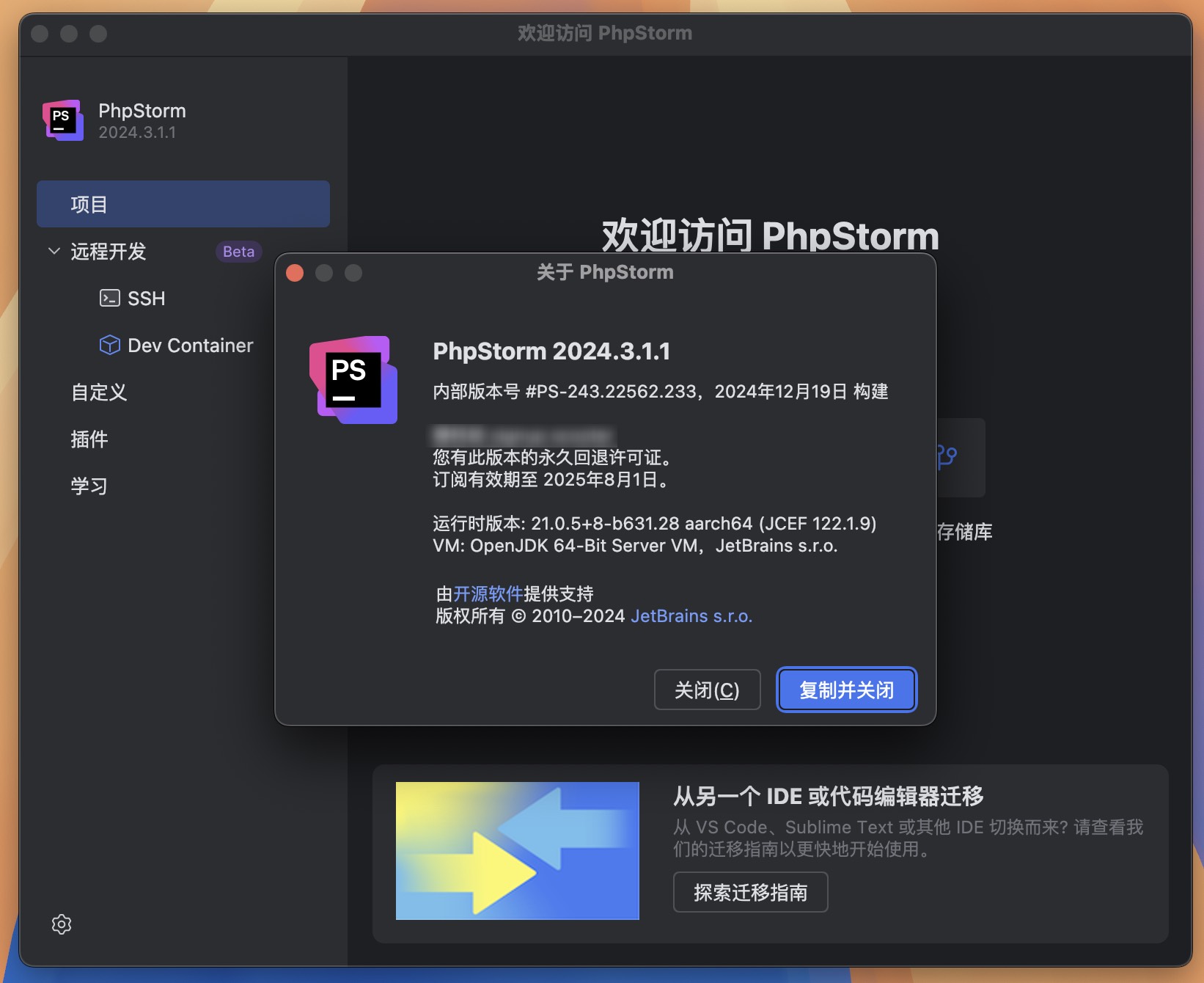This screenshot has height=983, width=1204.
Task: Click the 运行时版本 21.0.5+8-b631.28 line
Action: (x=654, y=524)
